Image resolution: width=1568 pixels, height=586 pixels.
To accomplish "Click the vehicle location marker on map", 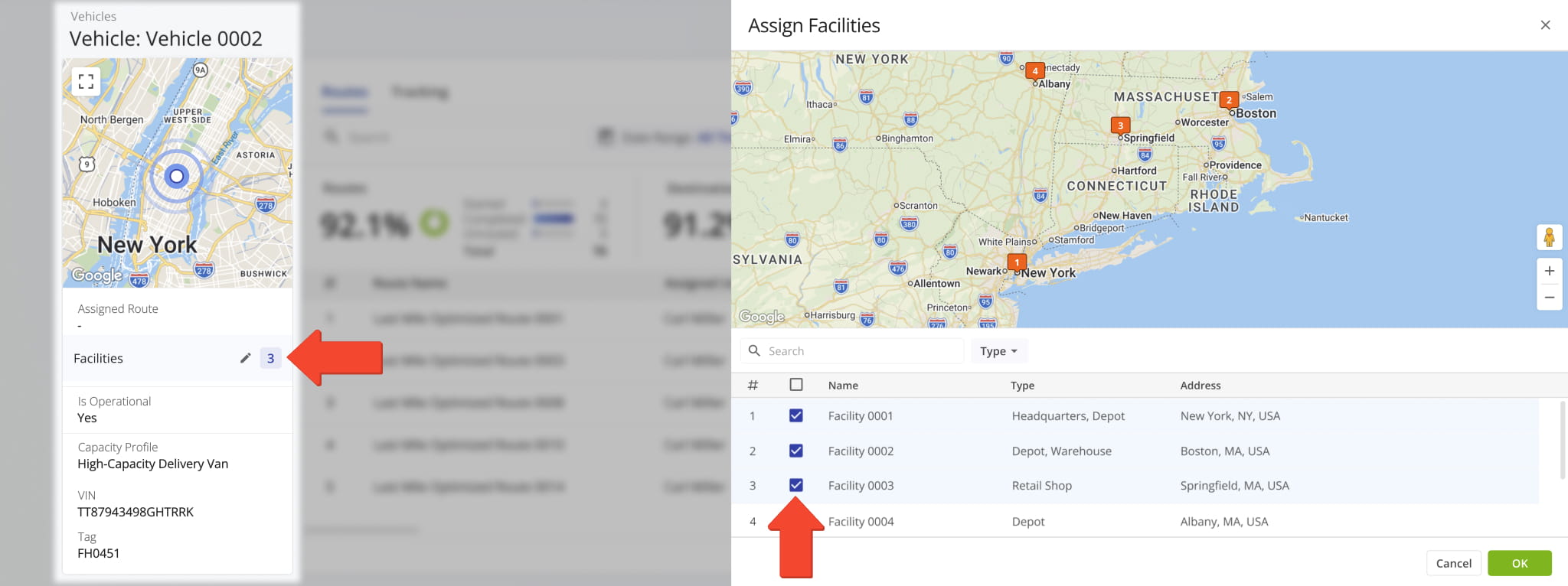I will pyautogui.click(x=177, y=177).
